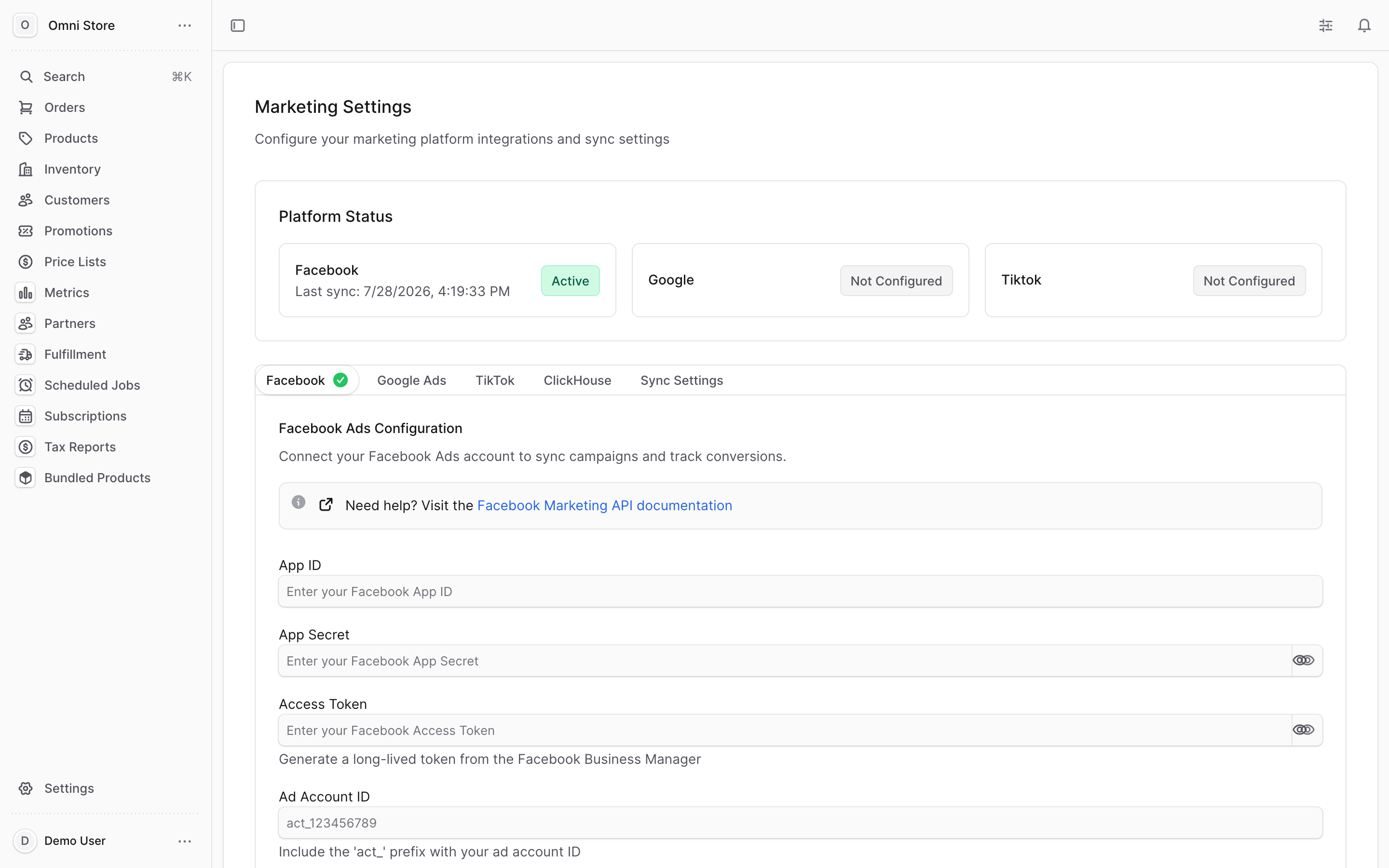
Task: Click the Products tag icon
Action: [26, 138]
